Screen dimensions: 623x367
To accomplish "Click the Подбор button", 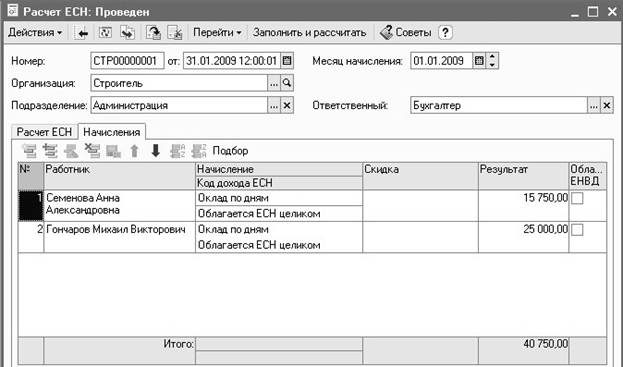I will click(230, 151).
